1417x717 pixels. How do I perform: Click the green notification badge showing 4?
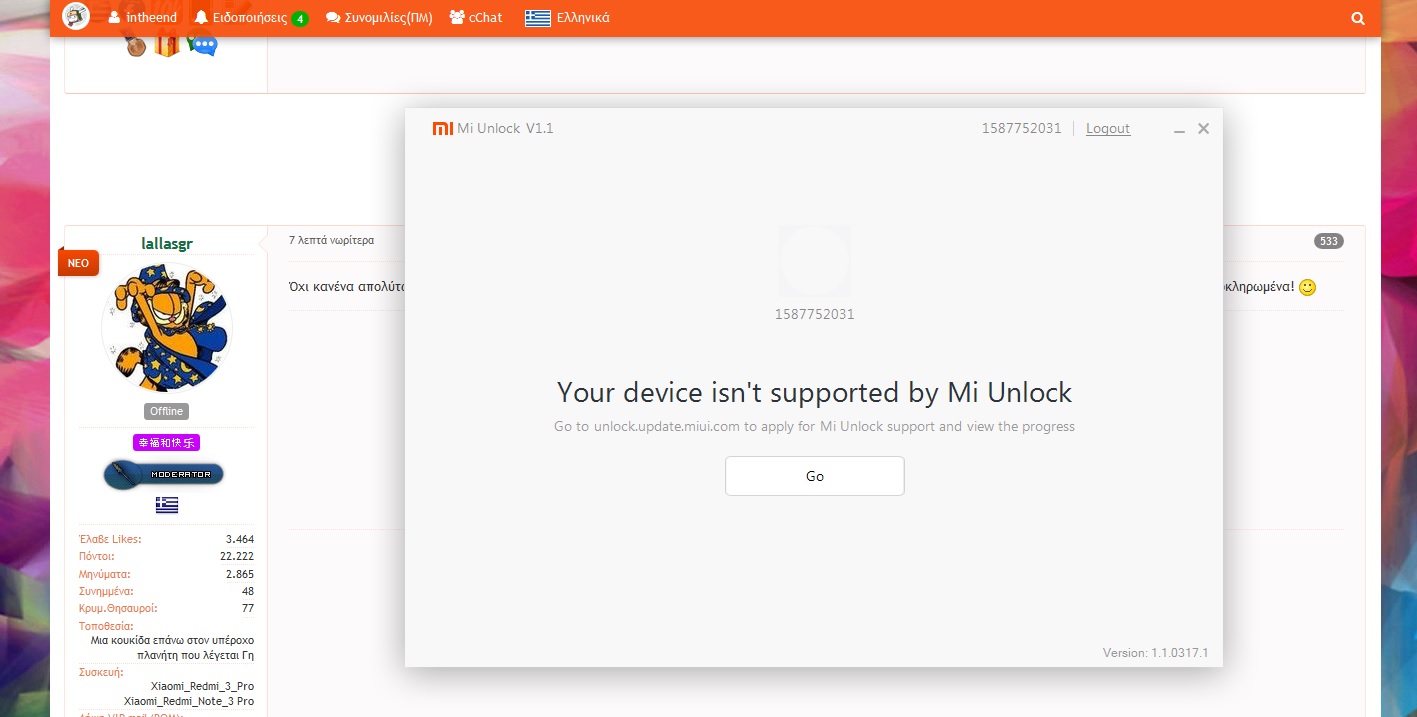pos(300,18)
